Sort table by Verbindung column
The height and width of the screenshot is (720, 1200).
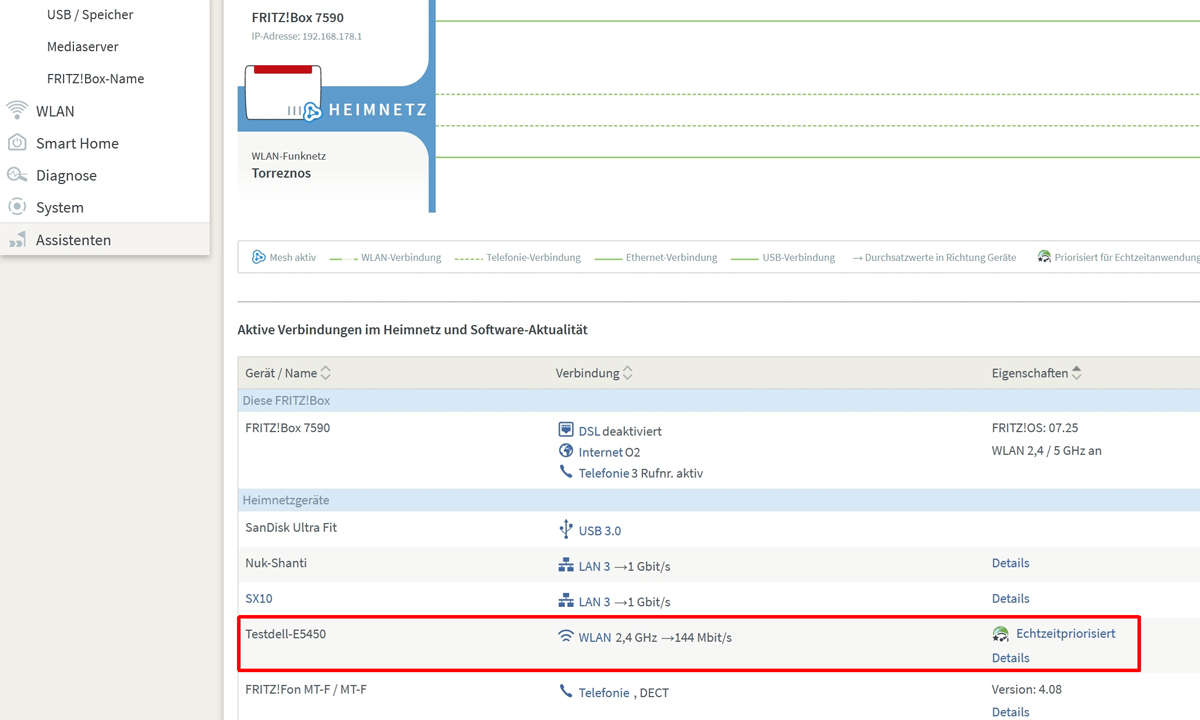(594, 373)
